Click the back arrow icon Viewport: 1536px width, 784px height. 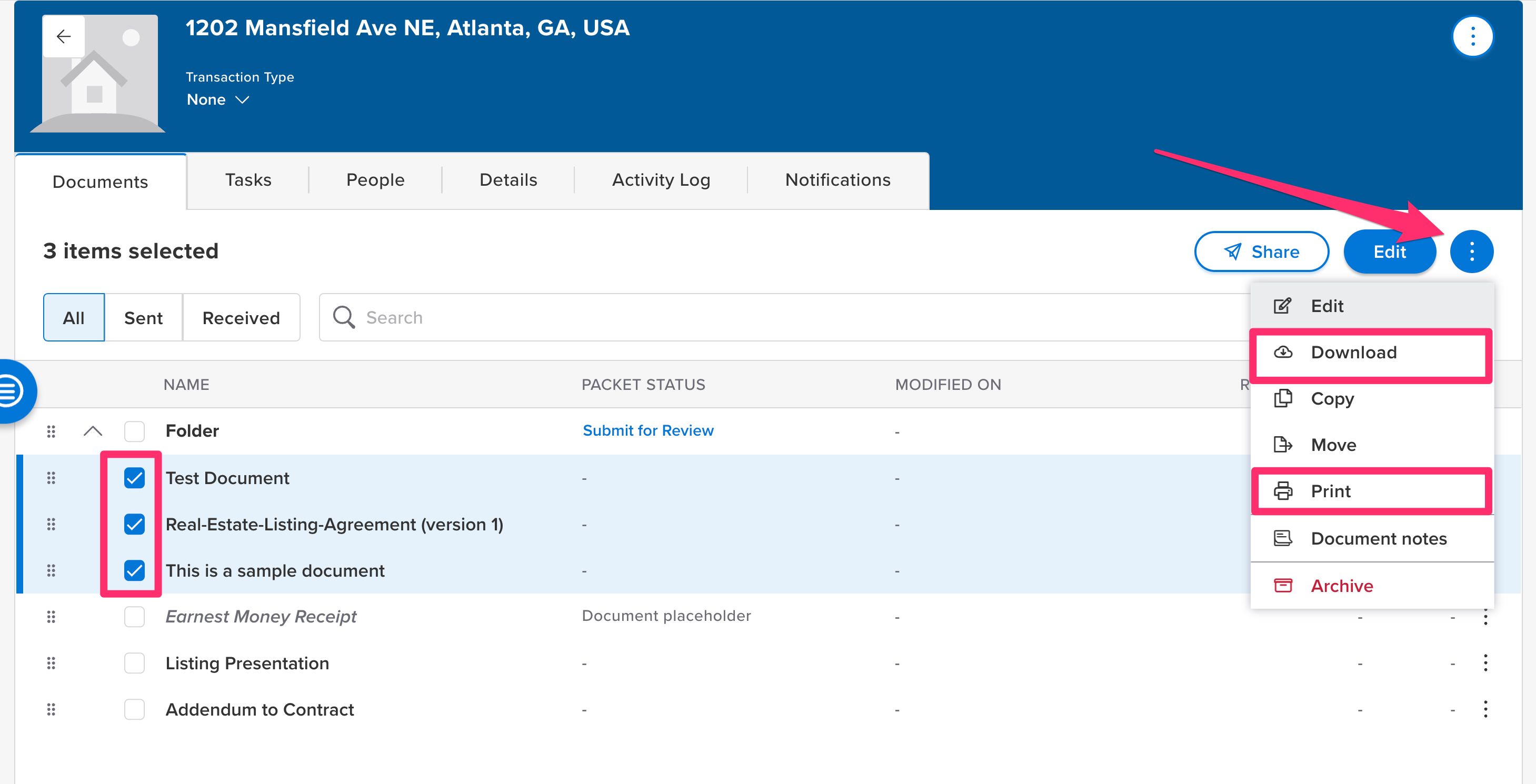64,36
